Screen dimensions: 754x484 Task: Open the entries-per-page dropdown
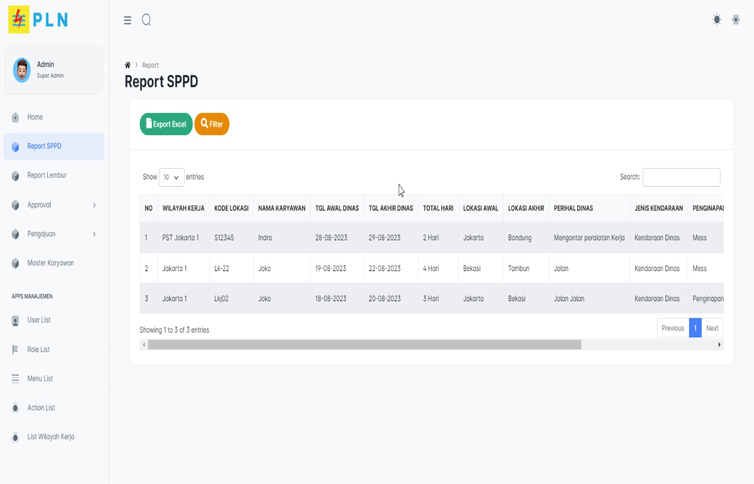click(171, 177)
